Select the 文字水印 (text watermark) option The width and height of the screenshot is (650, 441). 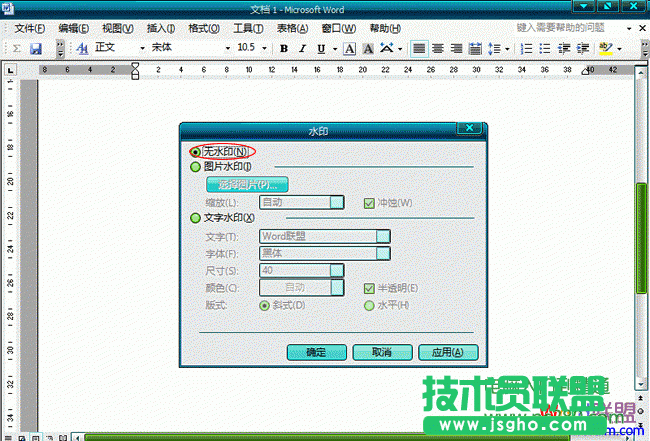195,218
